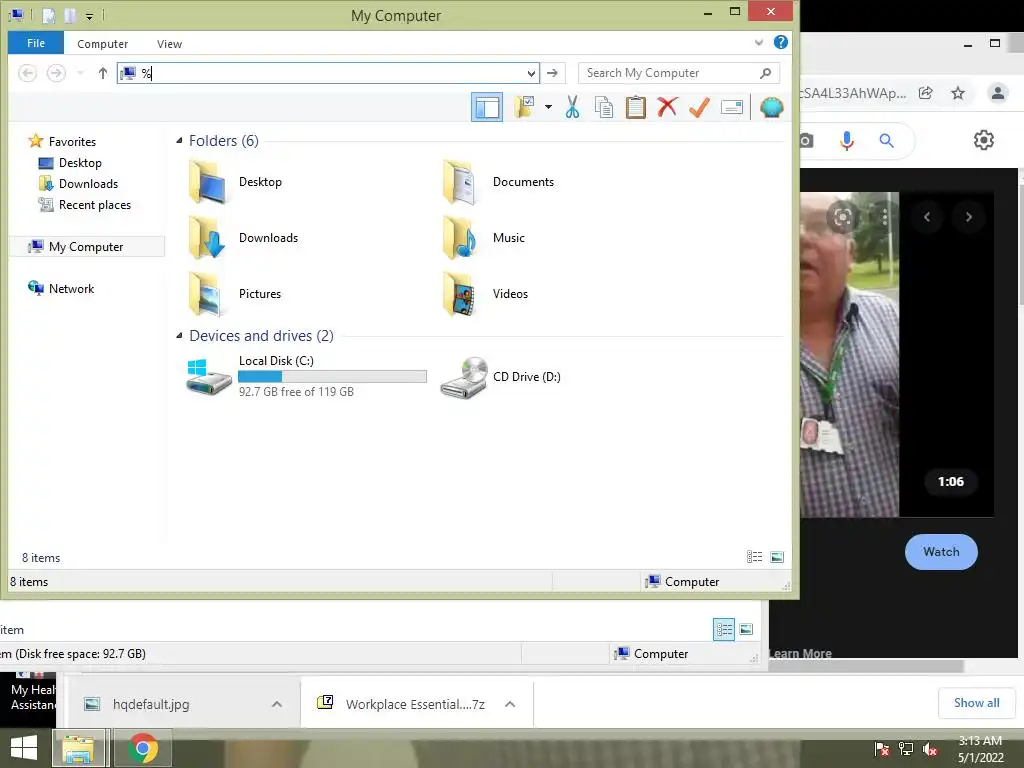1024x768 pixels.
Task: Select Downloads under Favorites
Action: tap(88, 184)
